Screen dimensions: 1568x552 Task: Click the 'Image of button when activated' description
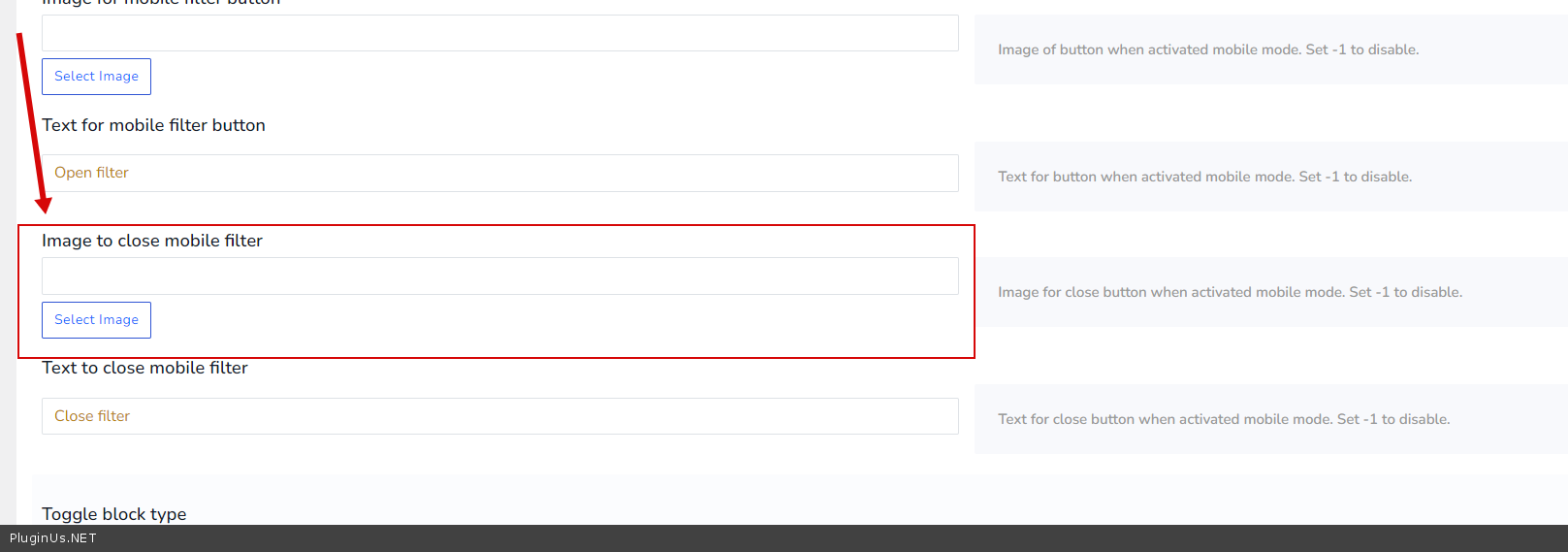coord(1207,49)
